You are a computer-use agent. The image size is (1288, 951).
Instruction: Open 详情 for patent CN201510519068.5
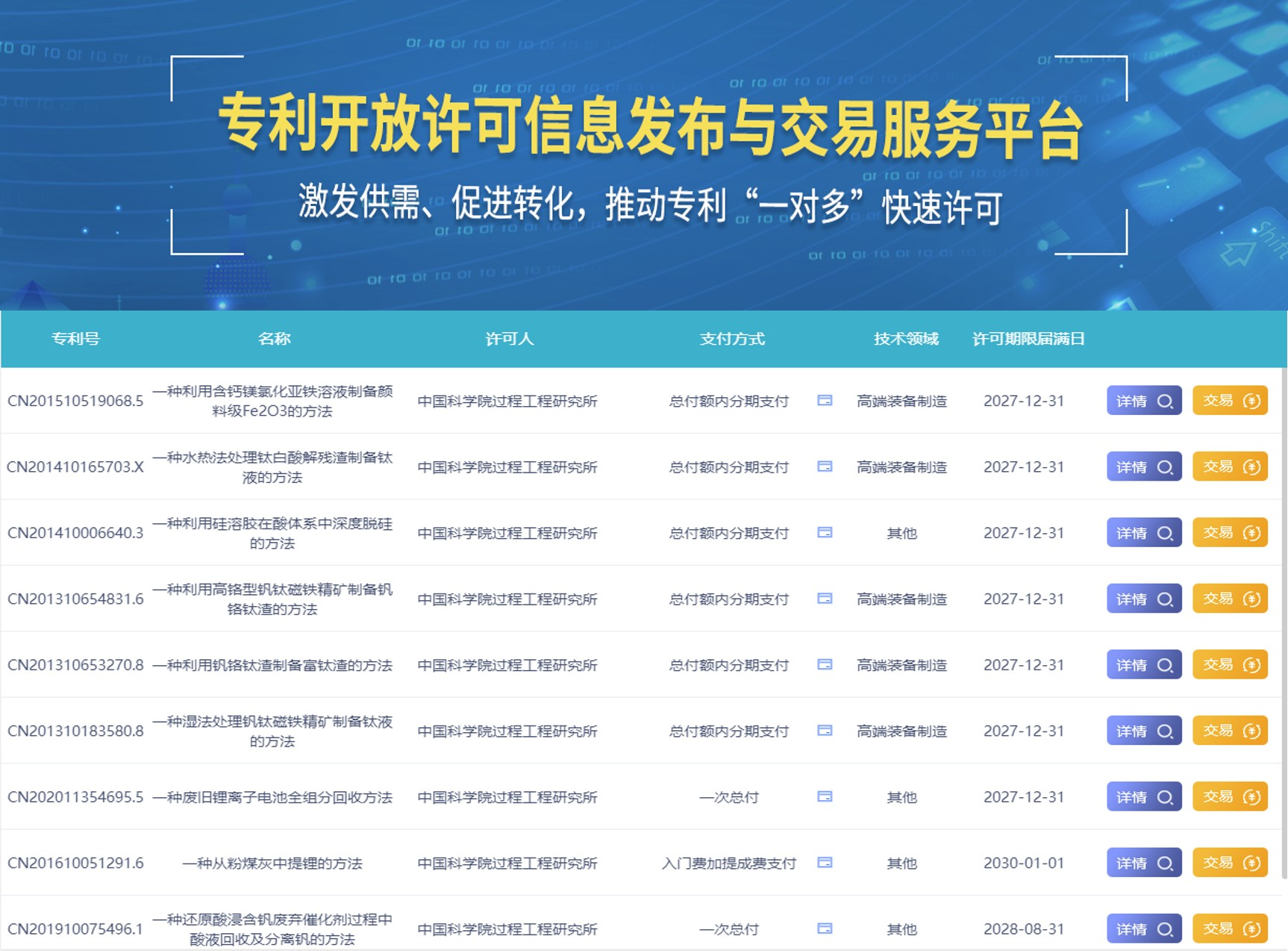click(x=1143, y=401)
